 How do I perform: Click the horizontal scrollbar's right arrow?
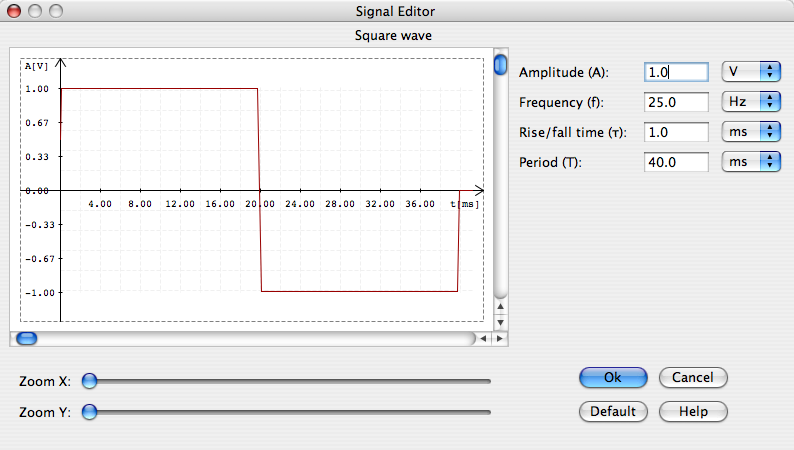point(499,339)
